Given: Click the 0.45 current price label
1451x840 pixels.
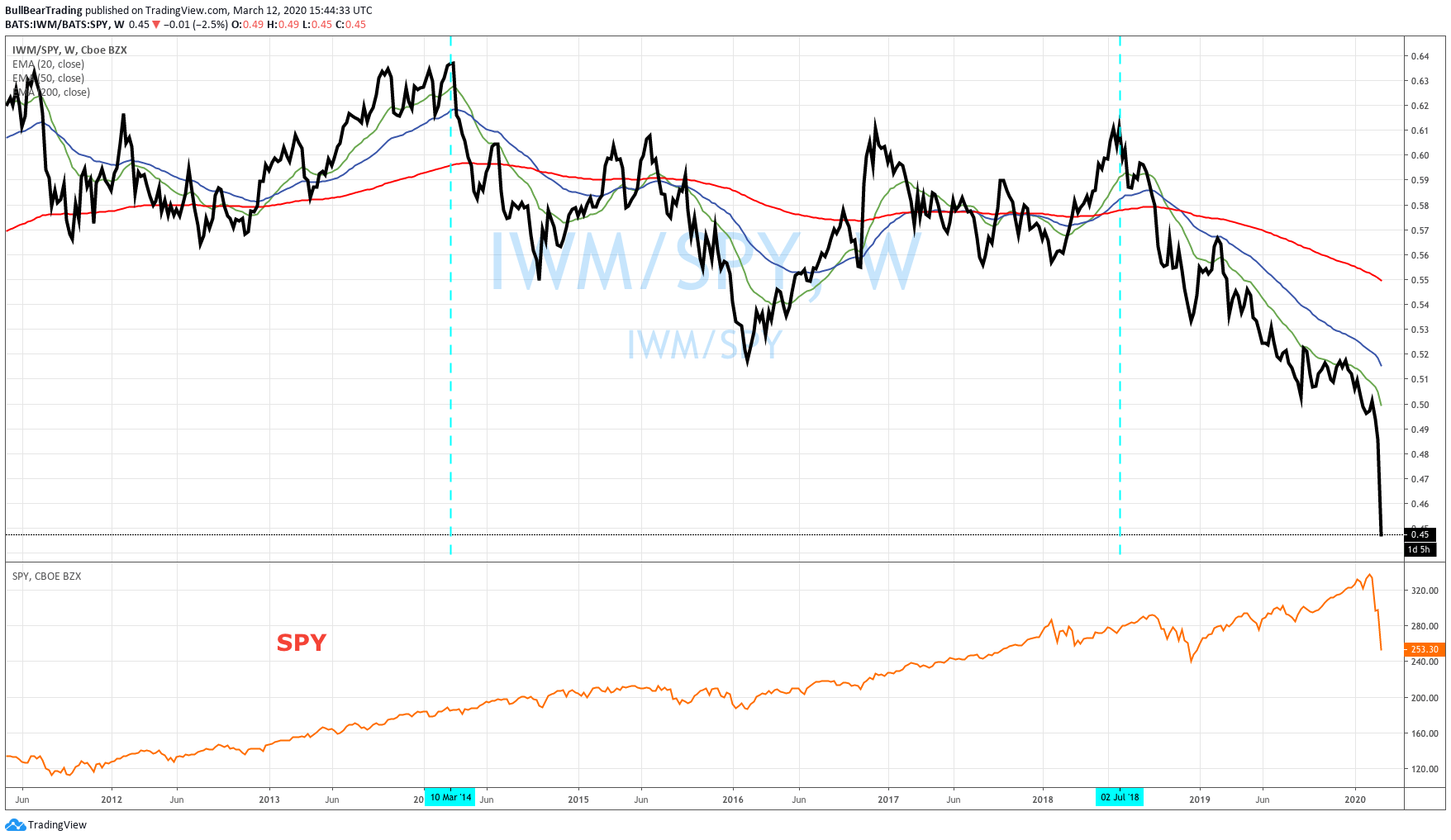Looking at the screenshot, I should point(1420,534).
